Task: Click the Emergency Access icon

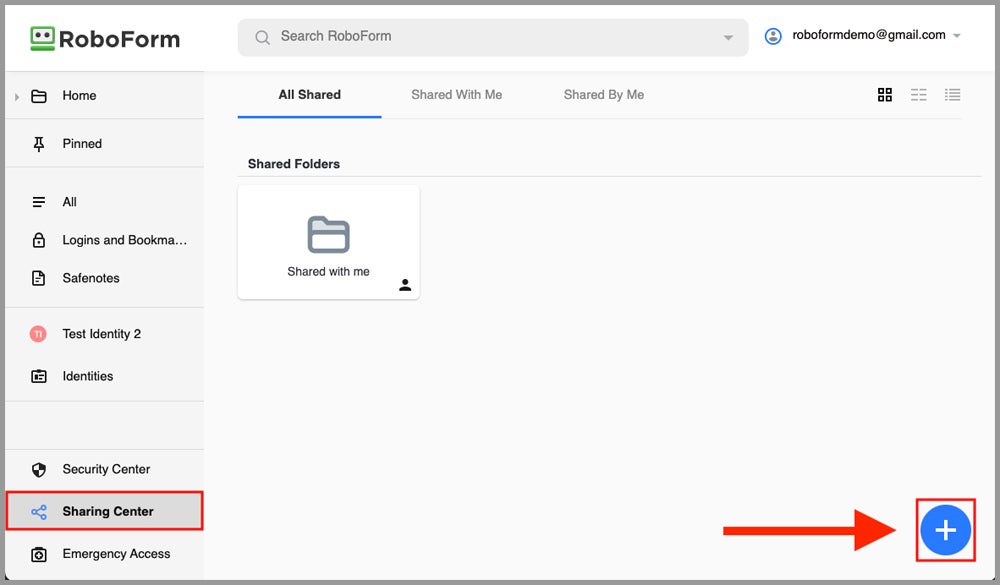Action: [x=37, y=554]
